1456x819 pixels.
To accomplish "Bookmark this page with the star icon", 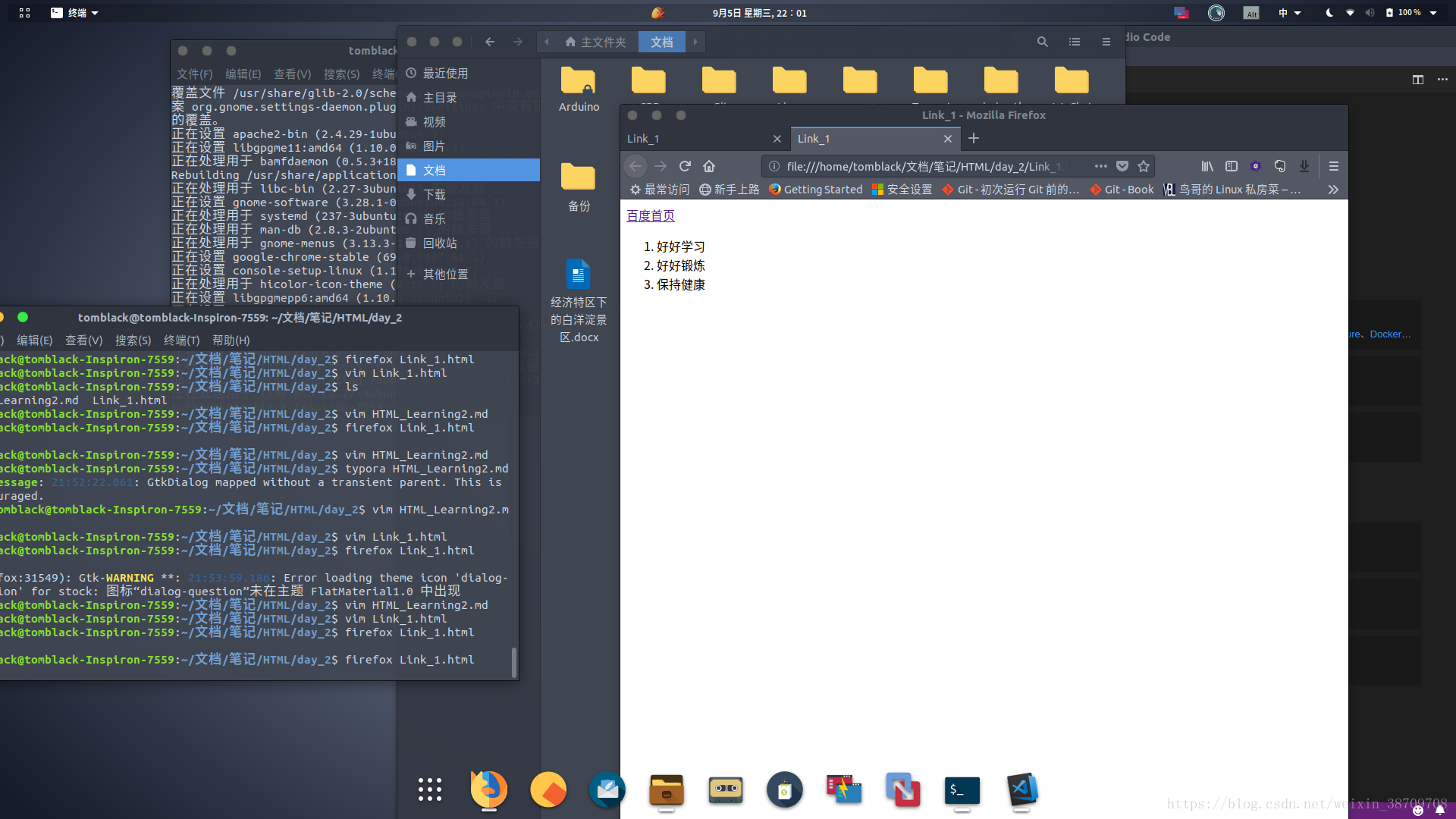I will pos(1144,166).
